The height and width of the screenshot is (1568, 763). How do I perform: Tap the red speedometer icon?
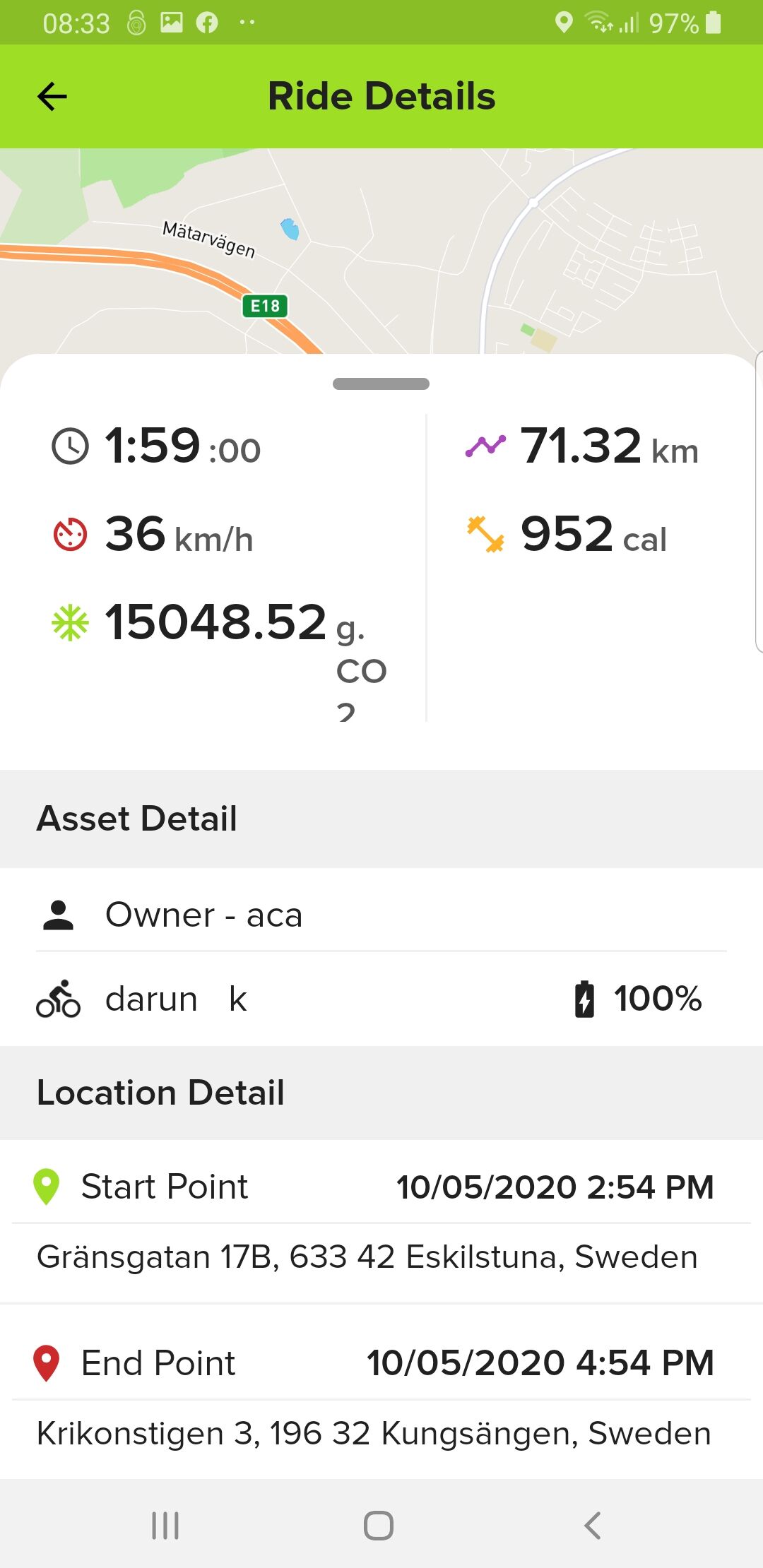pyautogui.click(x=71, y=534)
